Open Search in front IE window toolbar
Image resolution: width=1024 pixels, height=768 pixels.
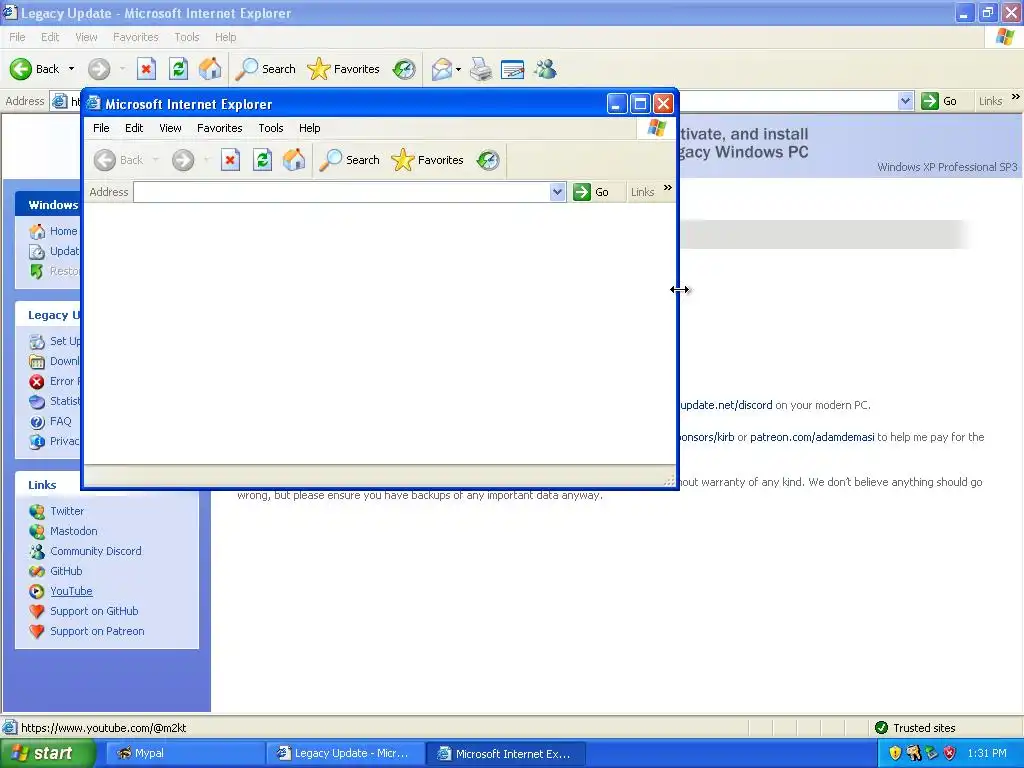pyautogui.click(x=350, y=160)
